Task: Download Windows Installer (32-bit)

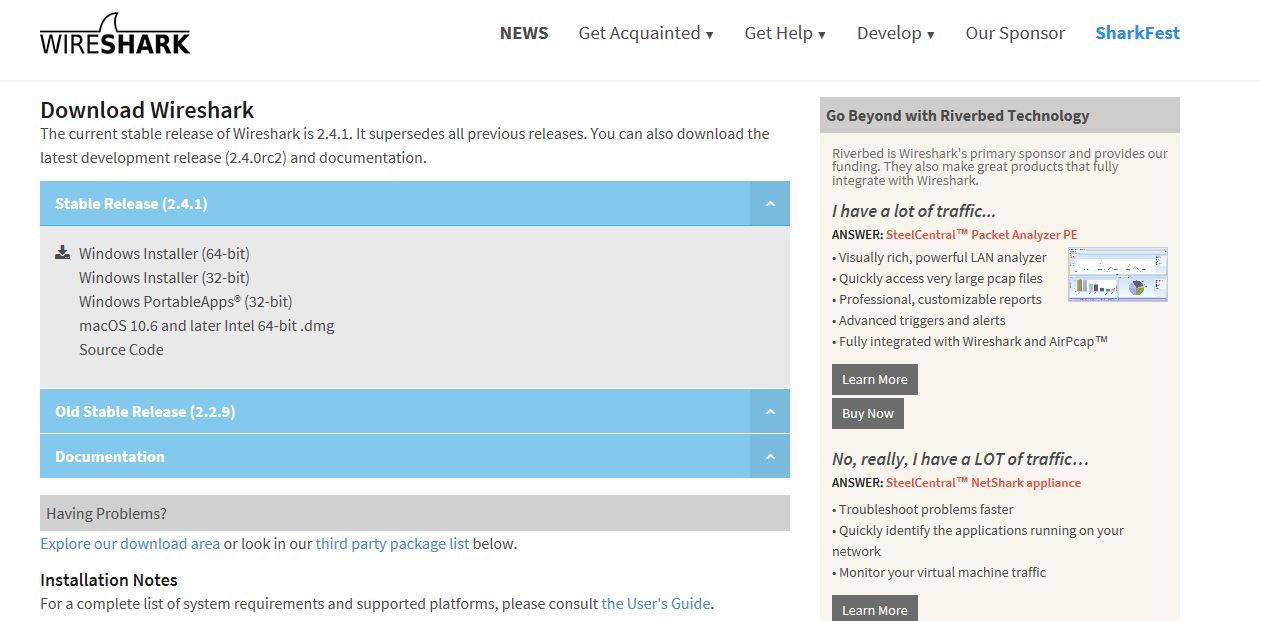Action: pyautogui.click(x=164, y=278)
